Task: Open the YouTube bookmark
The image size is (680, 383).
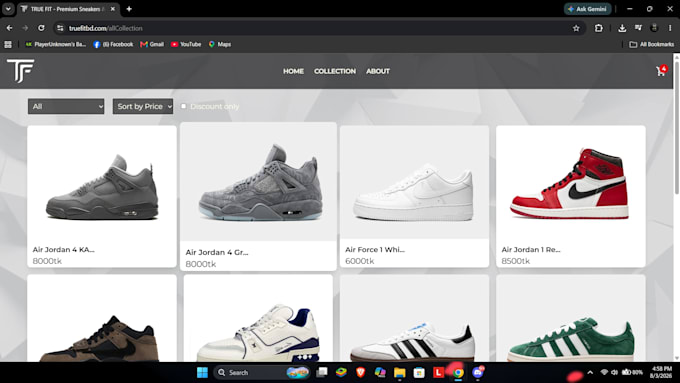Action: click(186, 44)
